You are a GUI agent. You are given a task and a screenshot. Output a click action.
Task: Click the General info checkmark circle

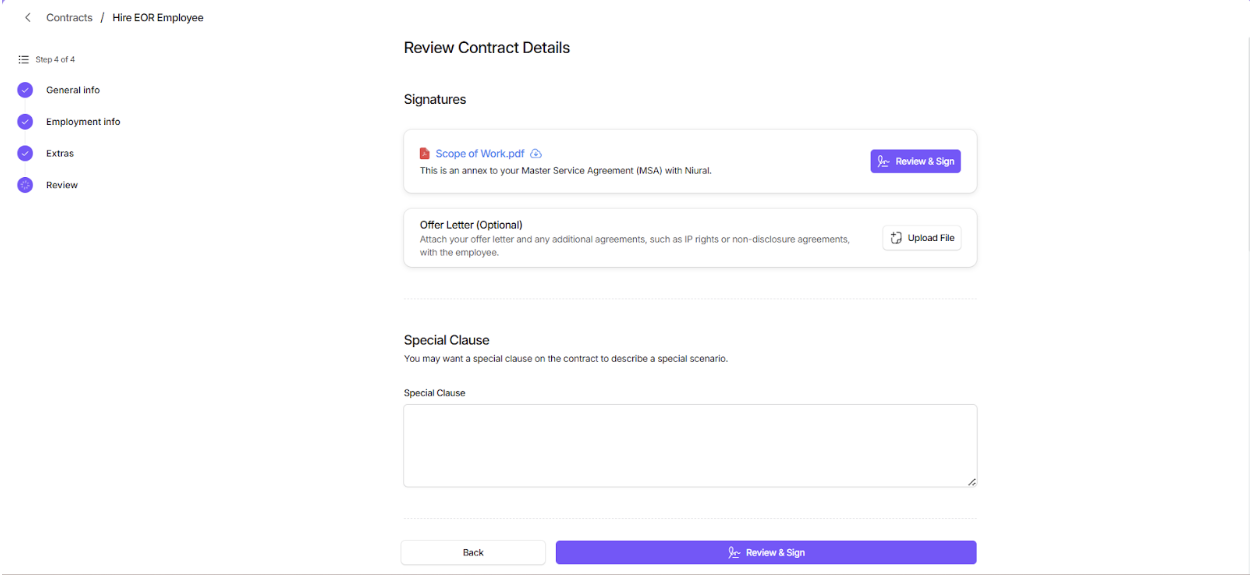pyautogui.click(x=25, y=90)
